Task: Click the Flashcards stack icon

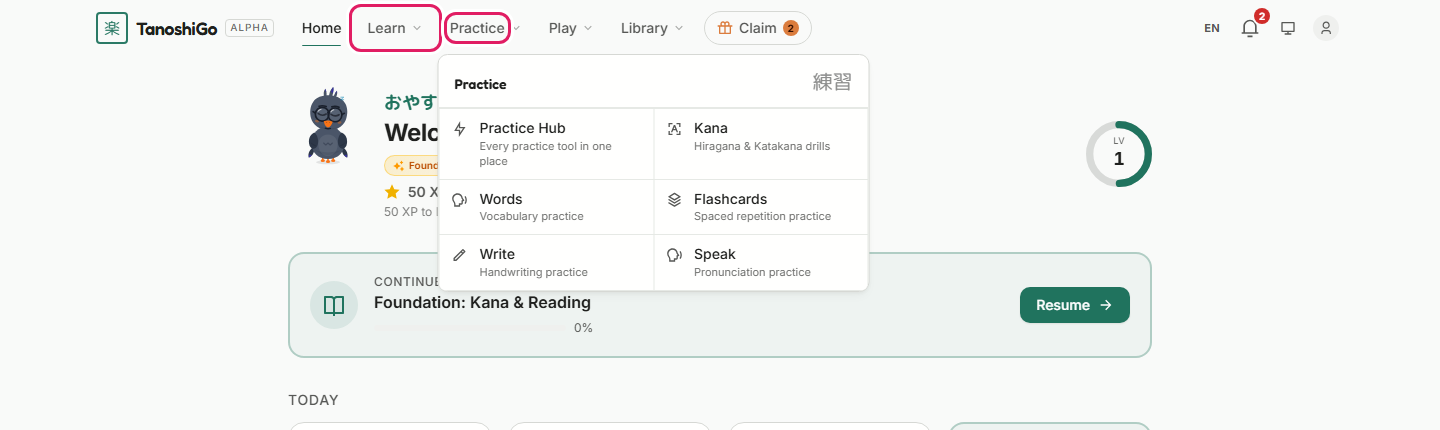Action: [x=675, y=200]
